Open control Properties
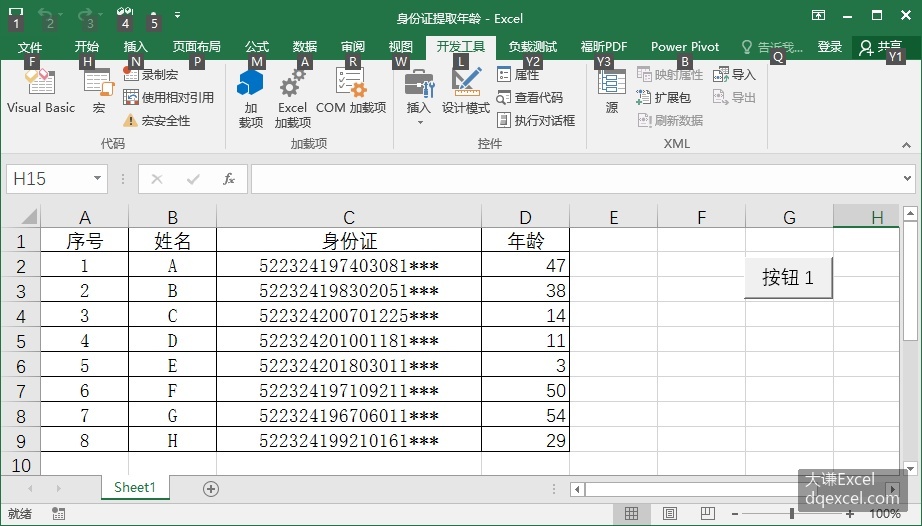Viewport: 922px width, 526px height. 518,75
